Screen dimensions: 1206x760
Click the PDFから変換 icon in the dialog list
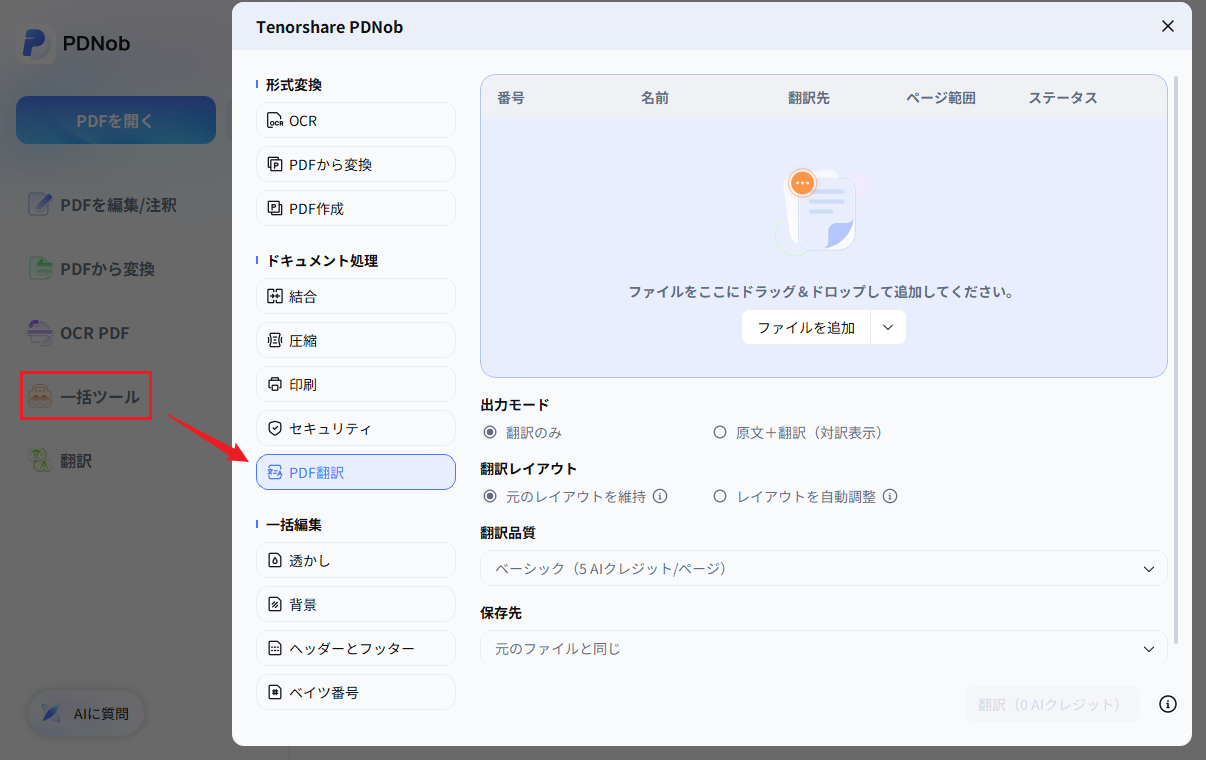pos(275,165)
